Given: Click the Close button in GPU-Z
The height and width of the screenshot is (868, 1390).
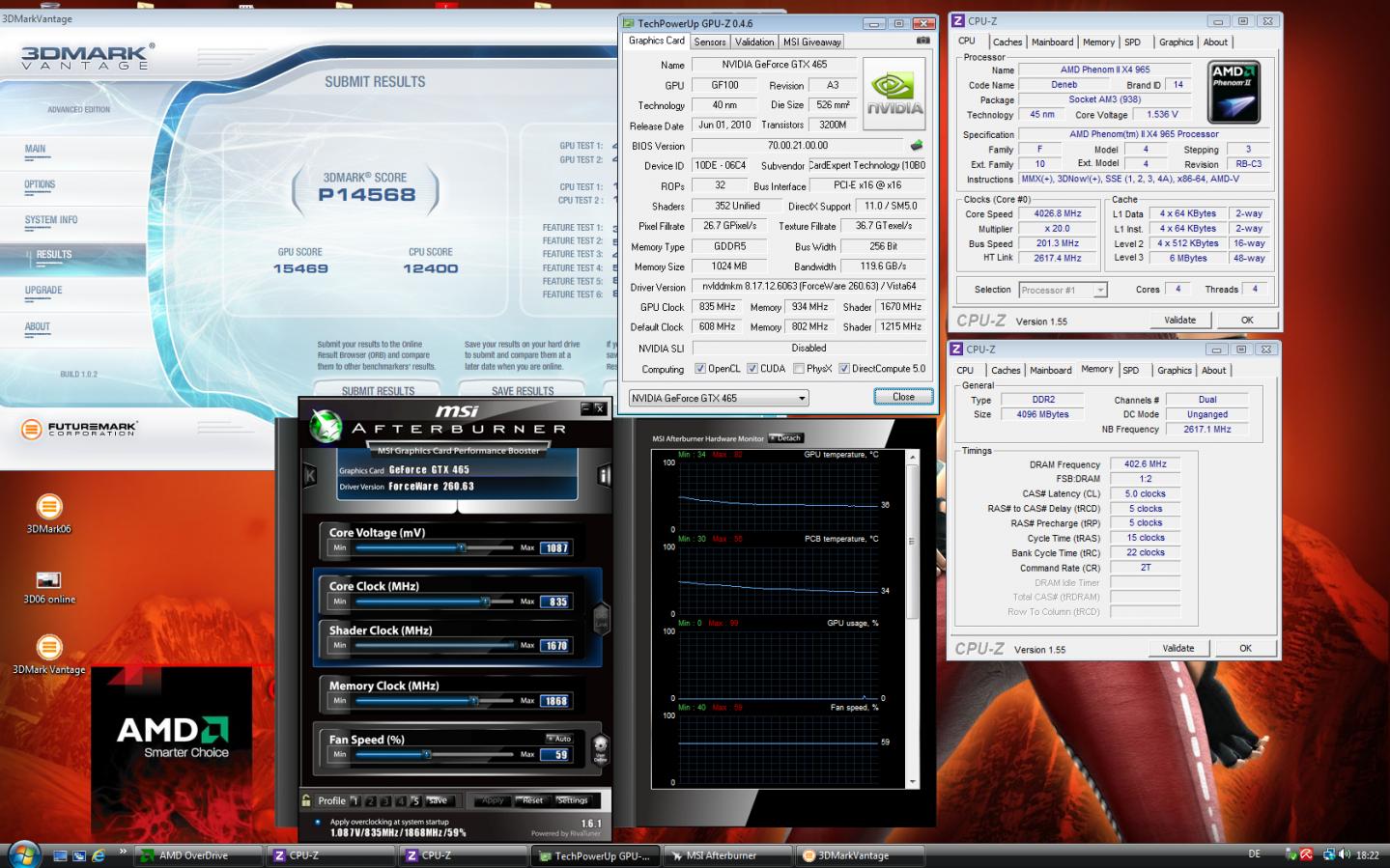Looking at the screenshot, I should (x=903, y=397).
